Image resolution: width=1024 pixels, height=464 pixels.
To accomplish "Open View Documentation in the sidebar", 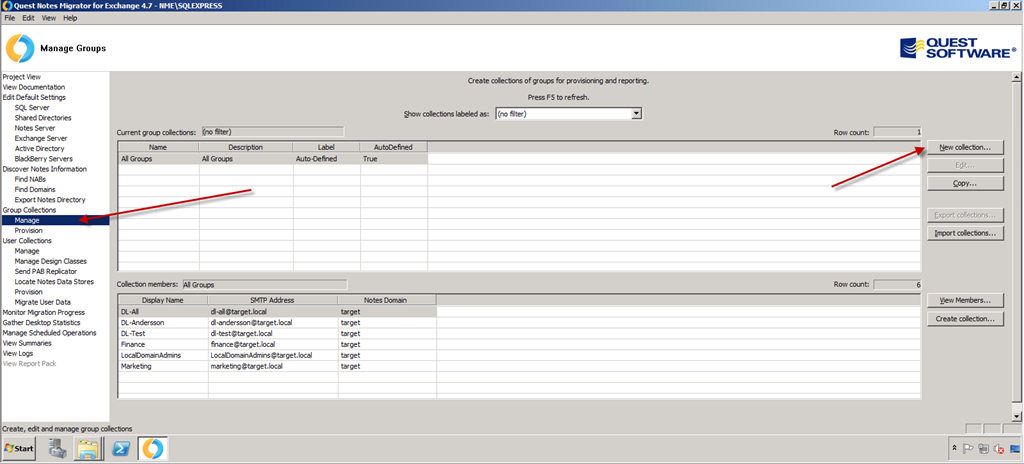I will (34, 87).
